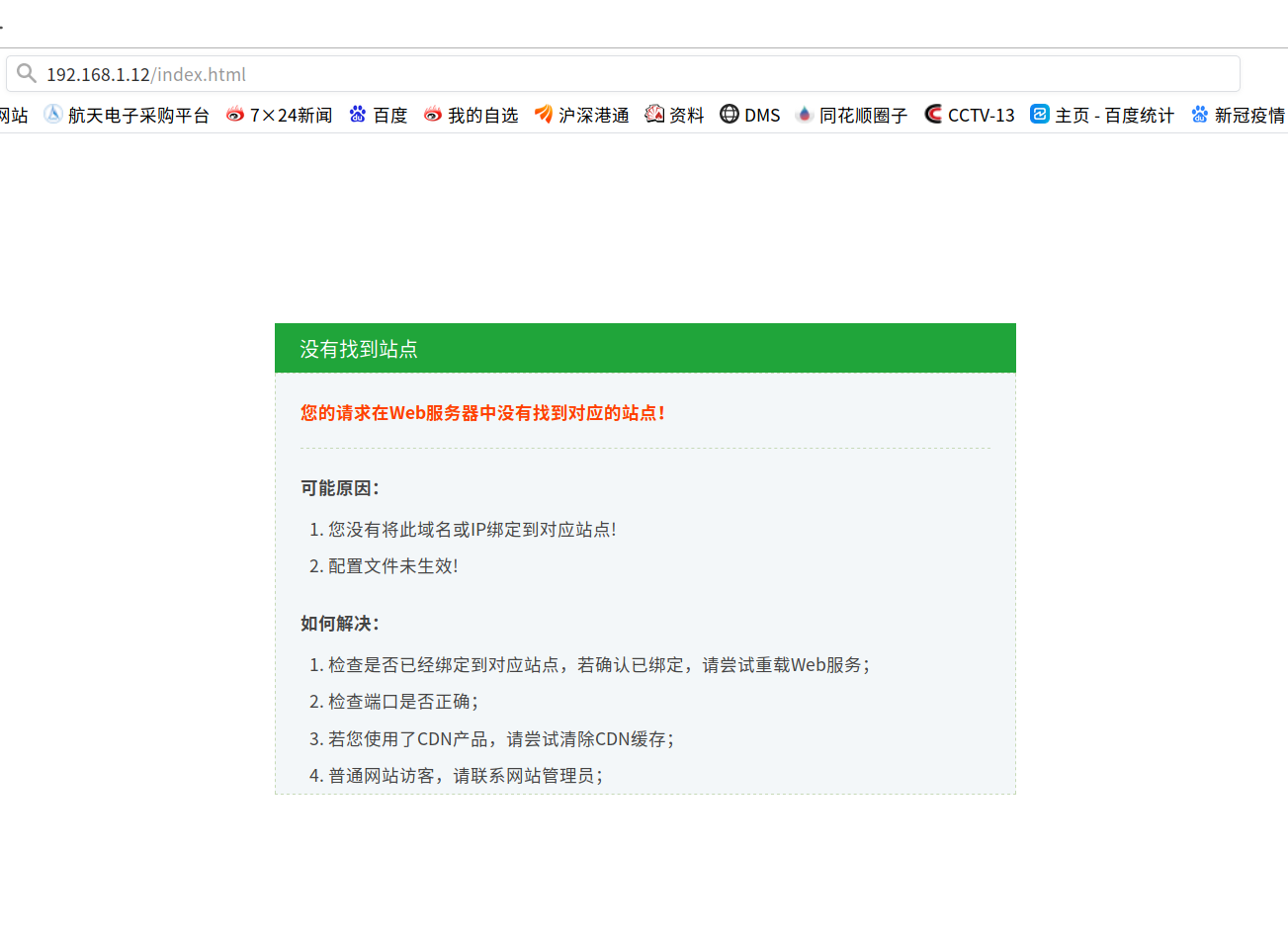Viewport: 1288px width, 934px height.
Task: Click the Weibo icon beside 我的自选
Action: [x=433, y=115]
